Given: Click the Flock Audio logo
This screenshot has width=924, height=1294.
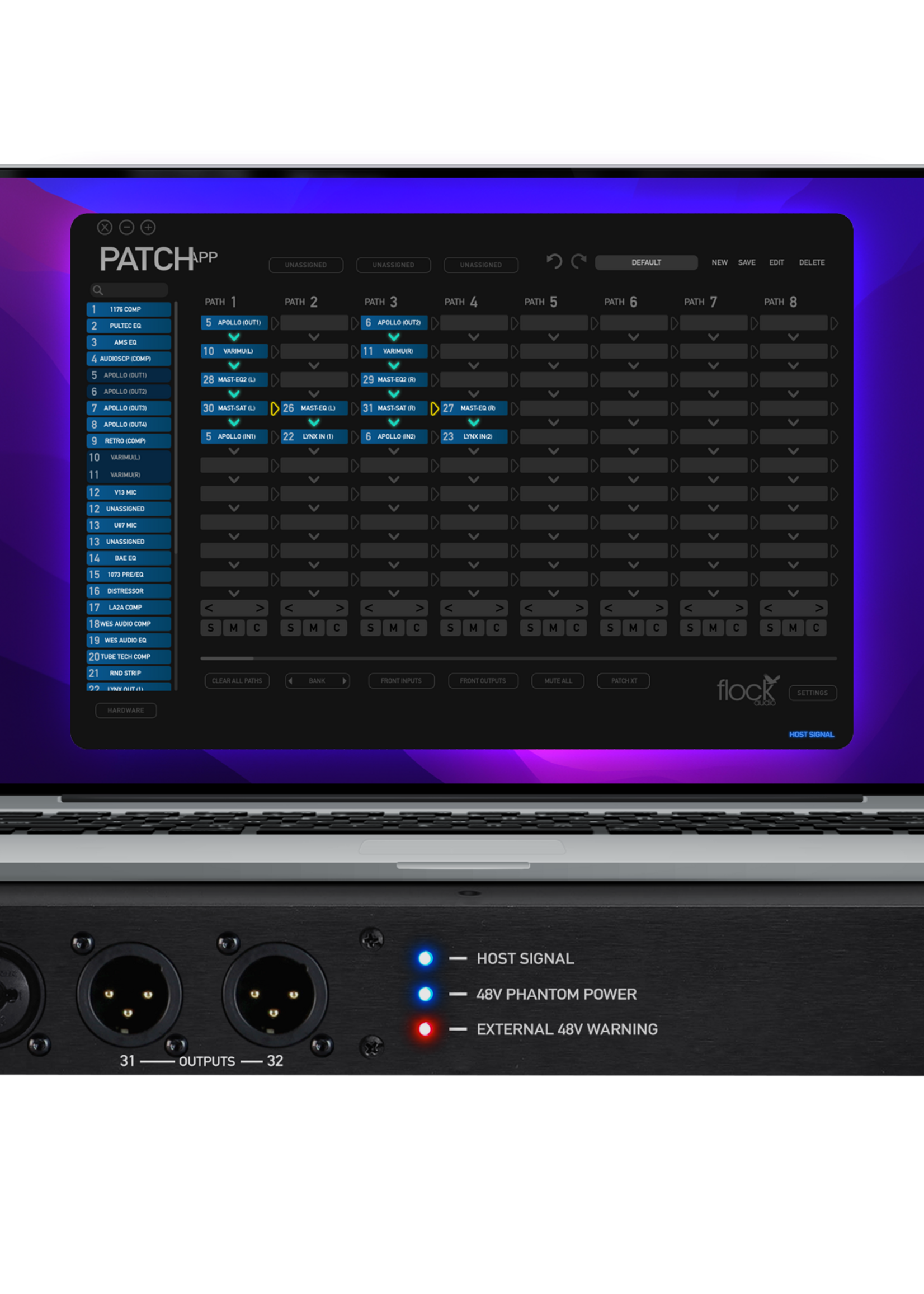Looking at the screenshot, I should tap(748, 690).
